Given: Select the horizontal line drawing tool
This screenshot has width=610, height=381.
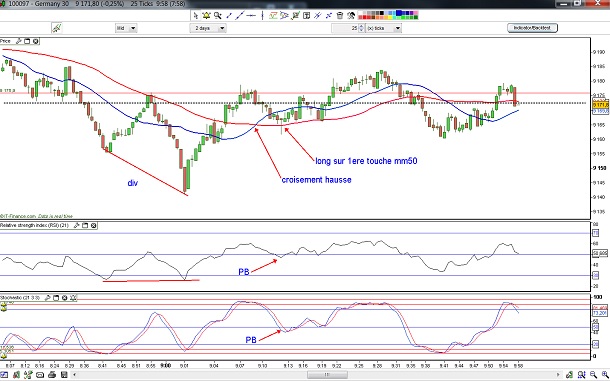Looking at the screenshot, I should (251, 16).
